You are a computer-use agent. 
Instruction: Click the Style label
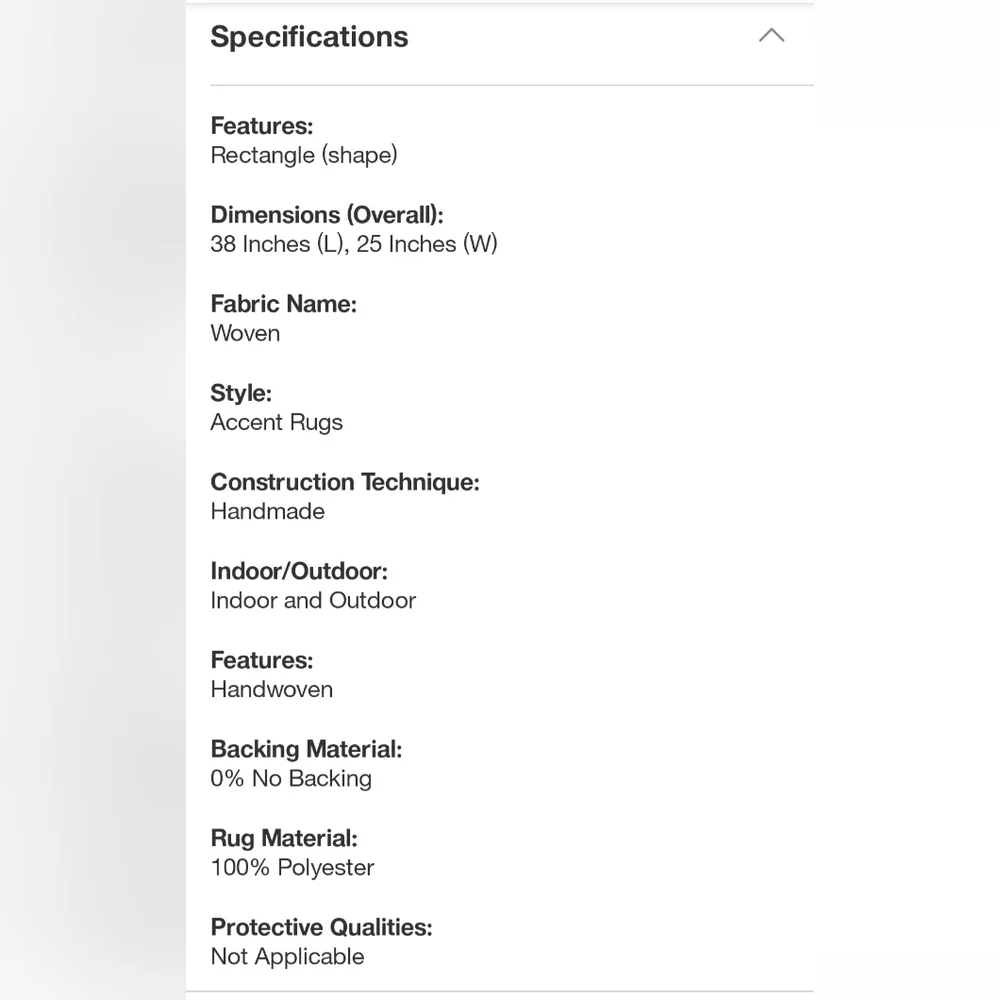tap(241, 393)
